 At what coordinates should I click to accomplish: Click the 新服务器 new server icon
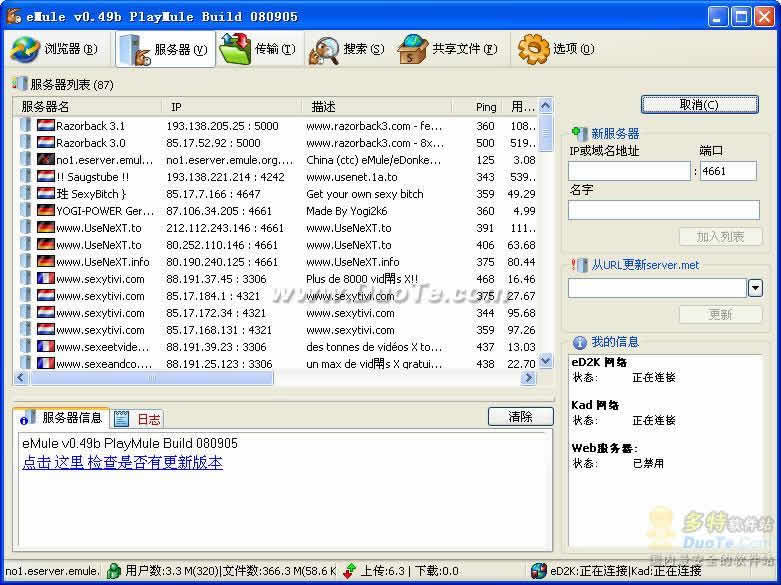click(579, 133)
